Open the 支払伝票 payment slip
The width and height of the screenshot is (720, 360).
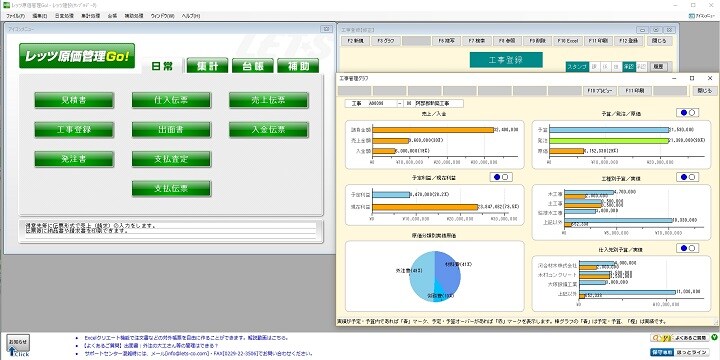tap(171, 188)
